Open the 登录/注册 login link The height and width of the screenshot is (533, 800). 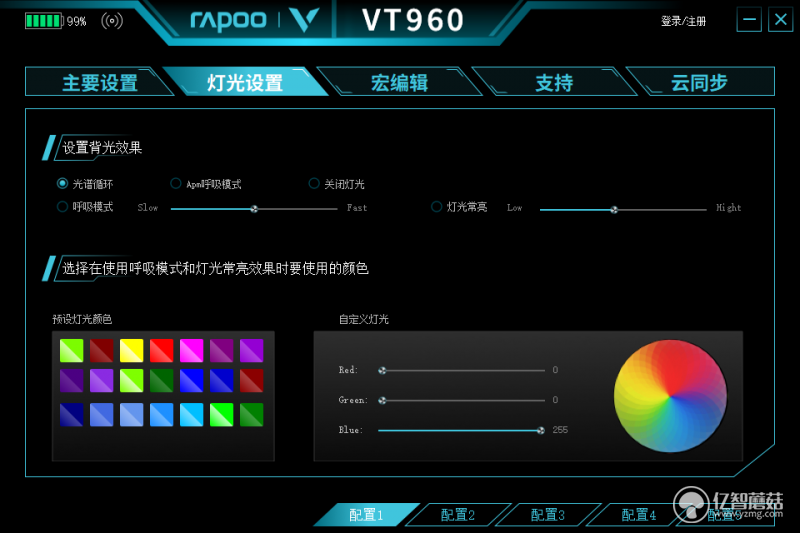click(x=683, y=21)
